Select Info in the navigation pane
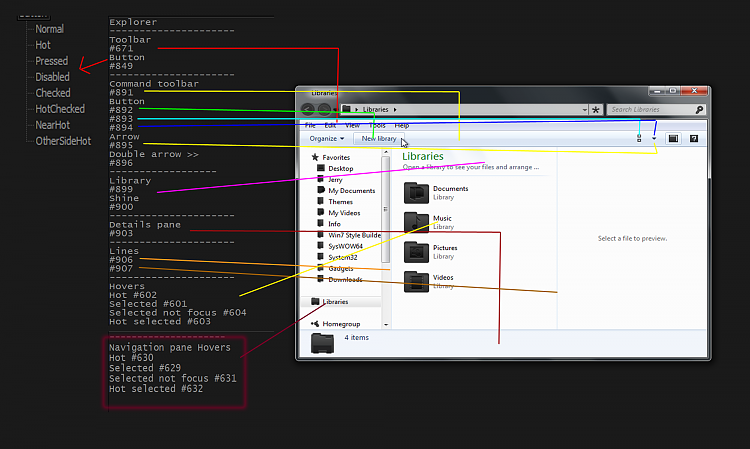The width and height of the screenshot is (750, 449). (334, 224)
